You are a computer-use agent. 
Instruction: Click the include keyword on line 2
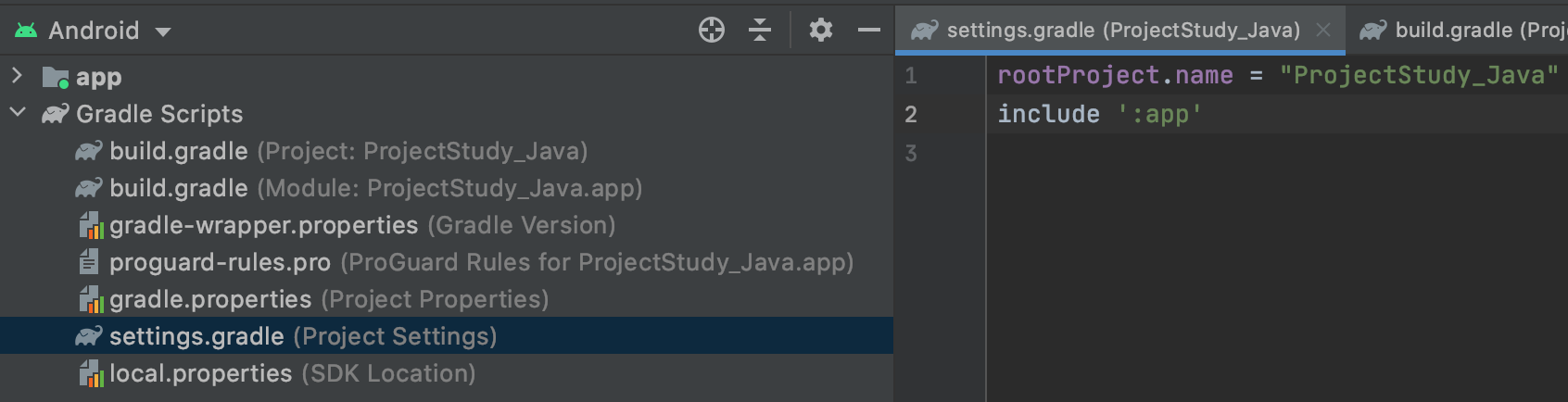click(1048, 114)
